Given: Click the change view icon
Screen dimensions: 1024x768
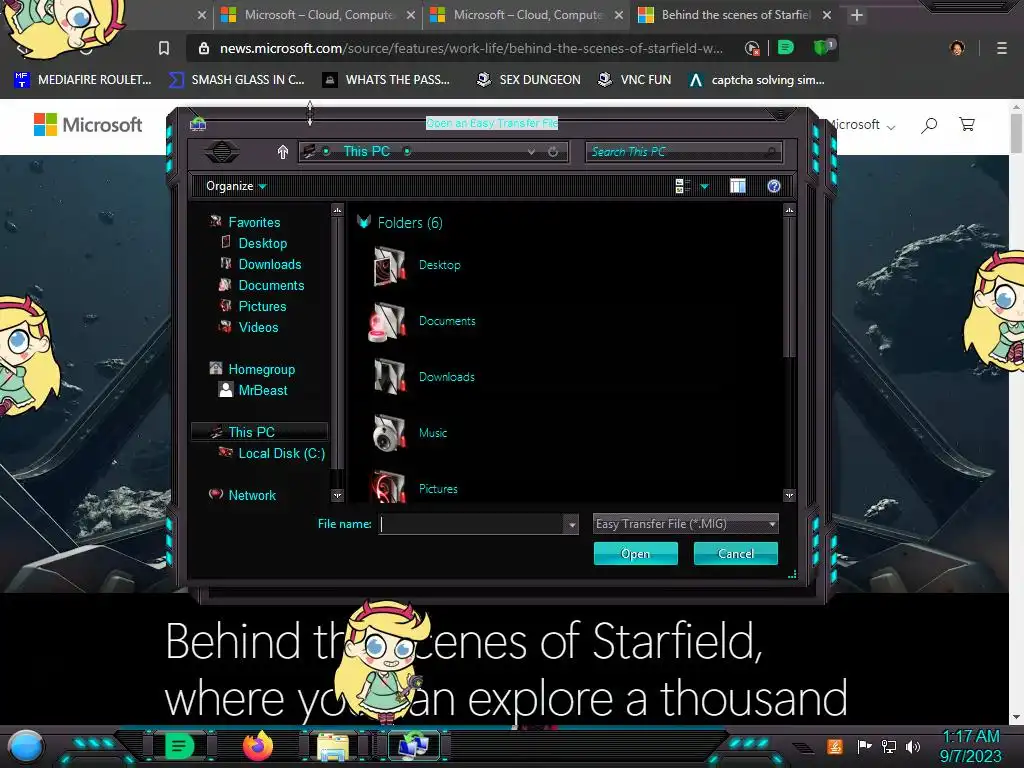Looking at the screenshot, I should (682, 186).
